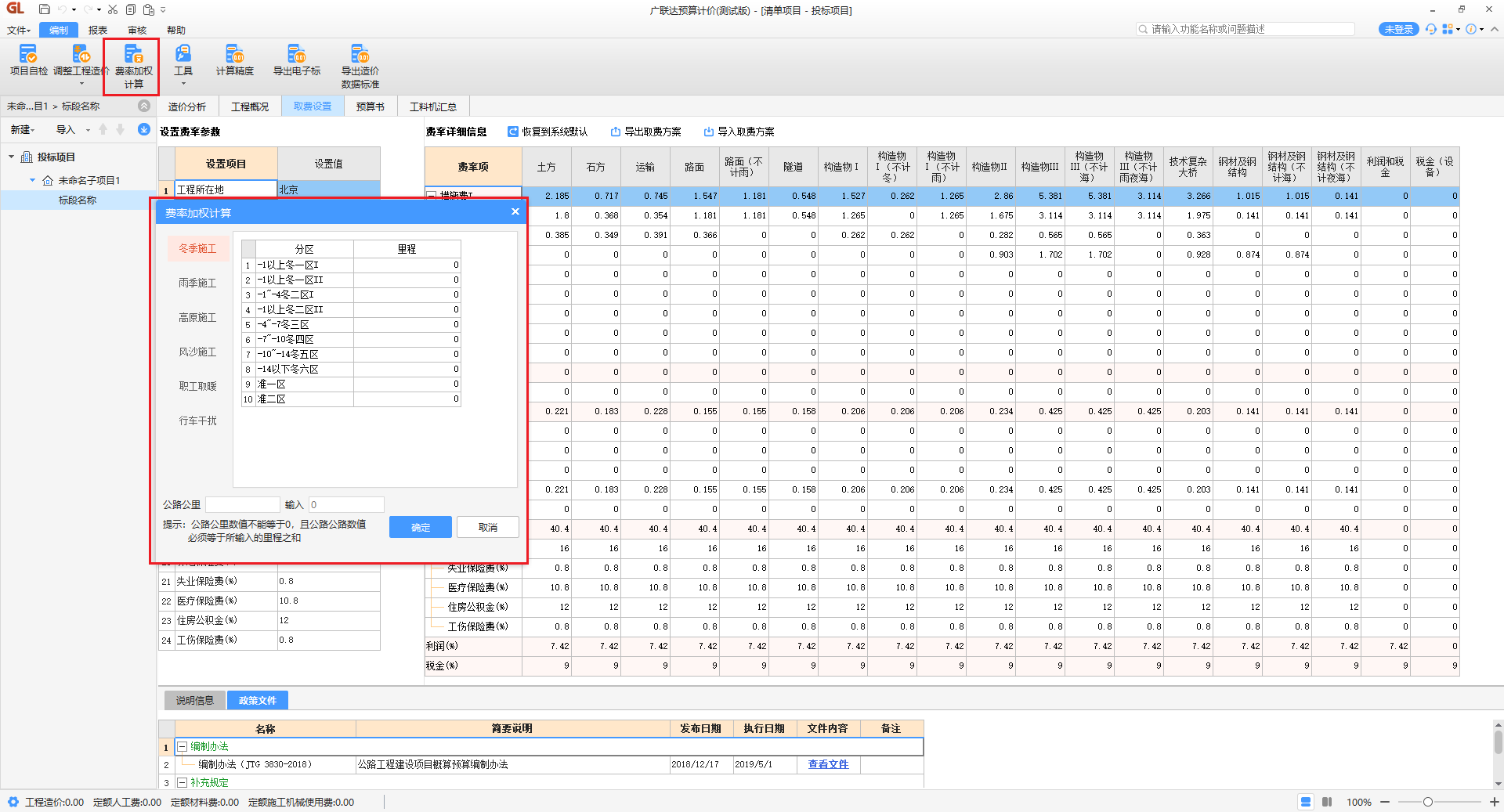Open the 文件 menu
This screenshot has width=1504, height=812.
(19, 30)
